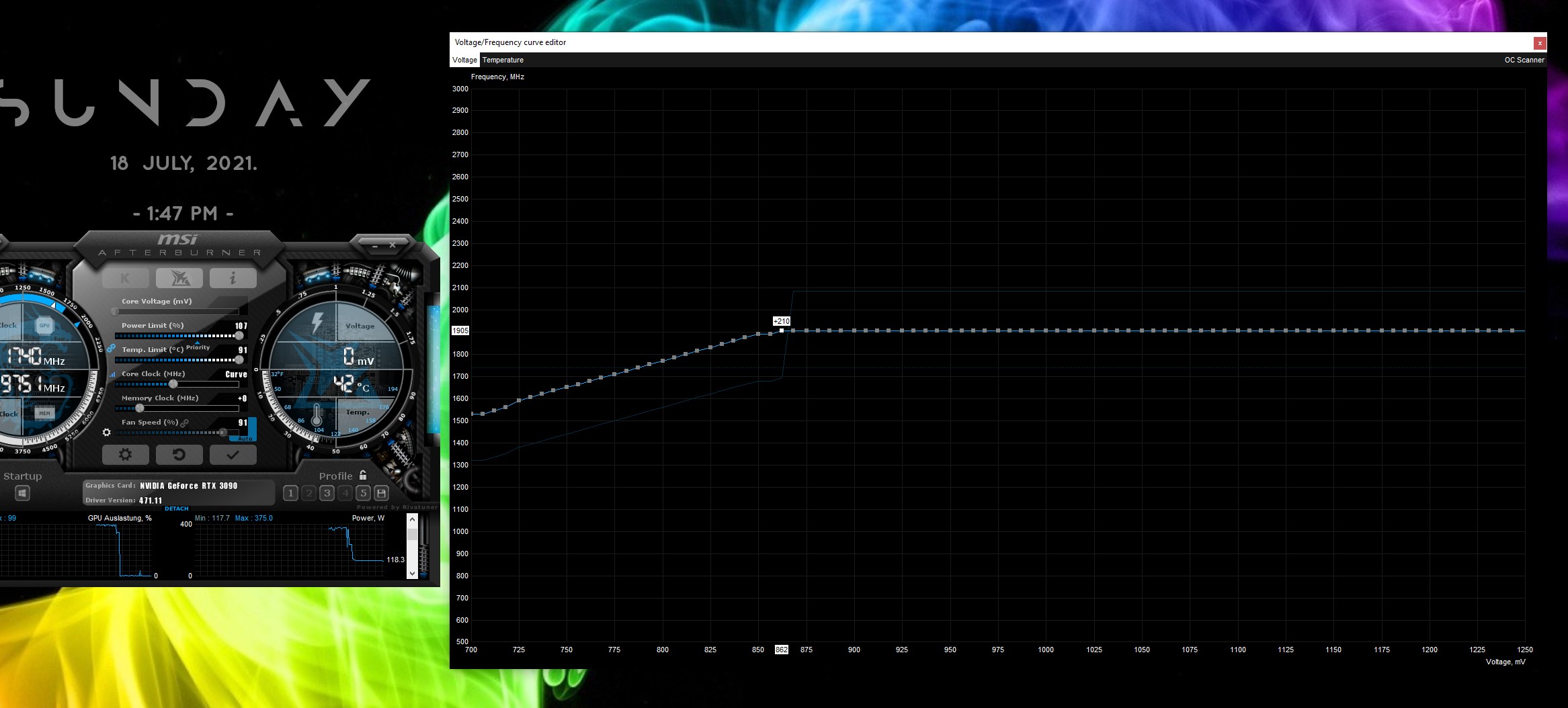Click the Temp. Limit value 91
Image resolution: width=1568 pixels, height=708 pixels.
[243, 350]
